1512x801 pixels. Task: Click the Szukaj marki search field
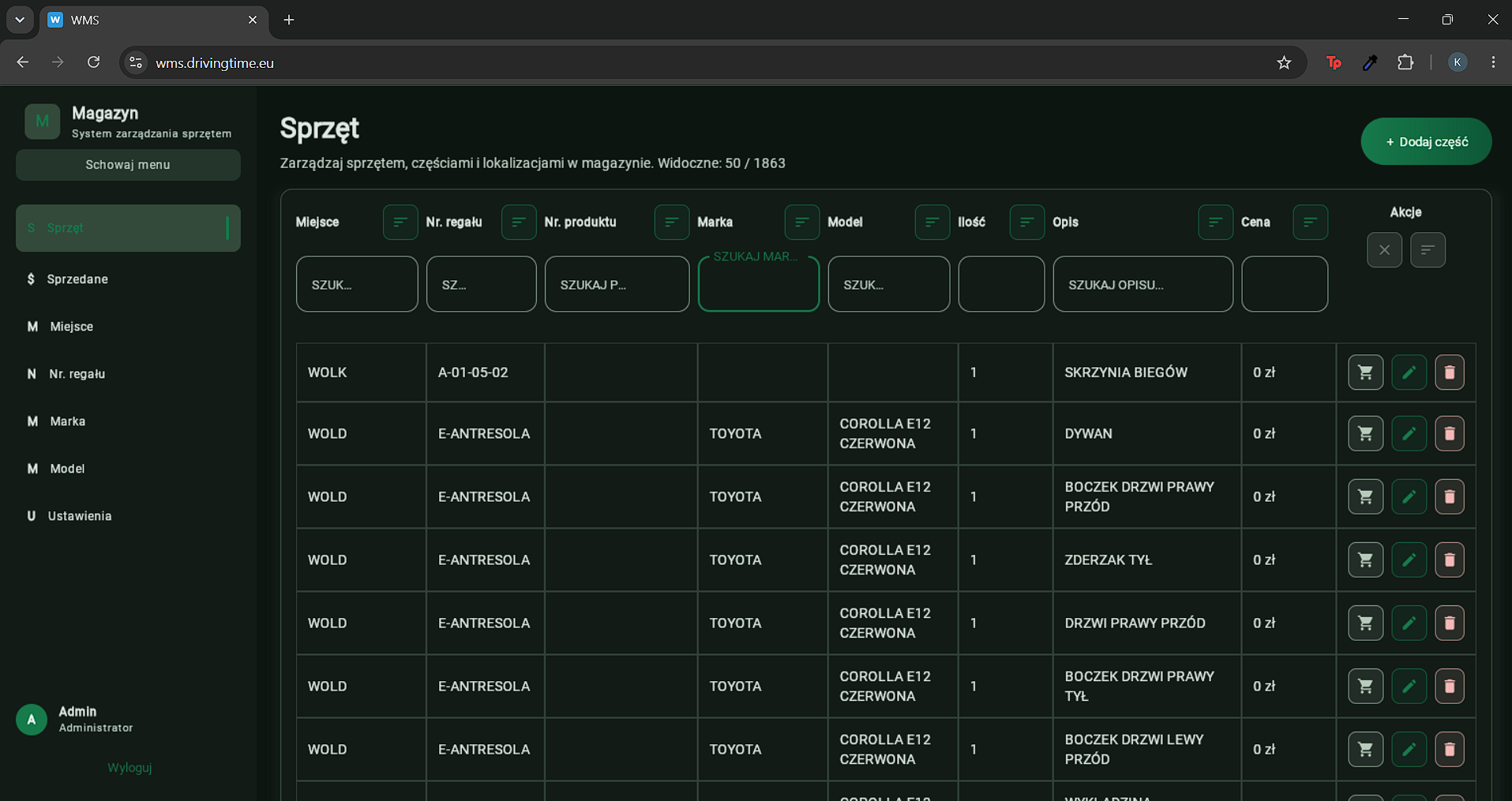point(759,284)
